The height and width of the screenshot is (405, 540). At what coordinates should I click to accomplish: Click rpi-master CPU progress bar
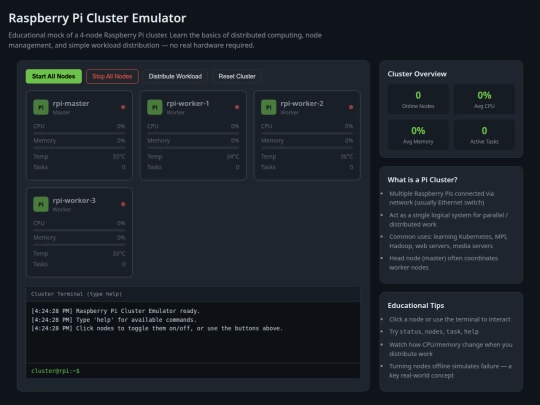tap(79, 133)
